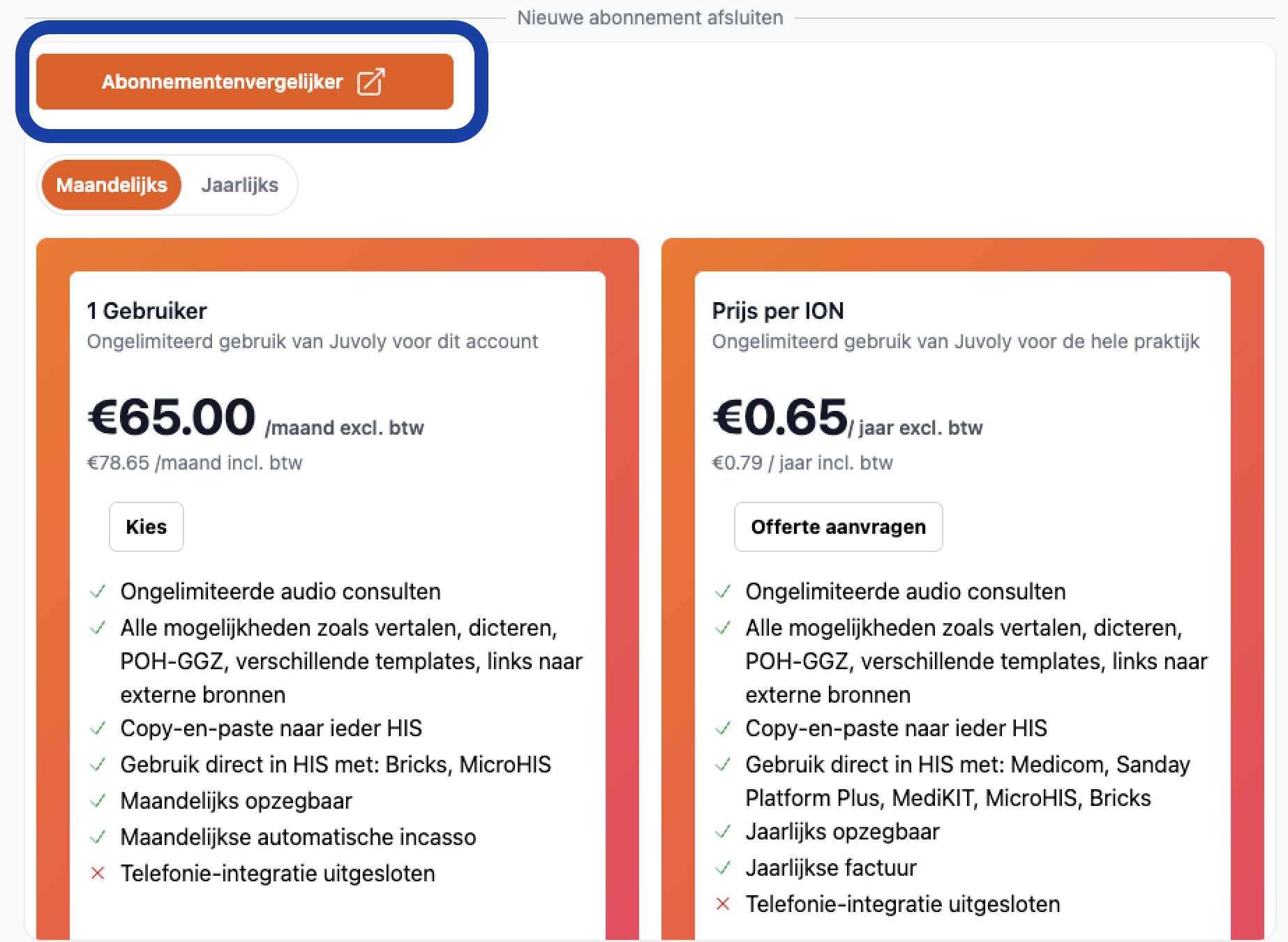
Task: Click the checkmark beside Maandelijks opzegbaar
Action: 98,800
